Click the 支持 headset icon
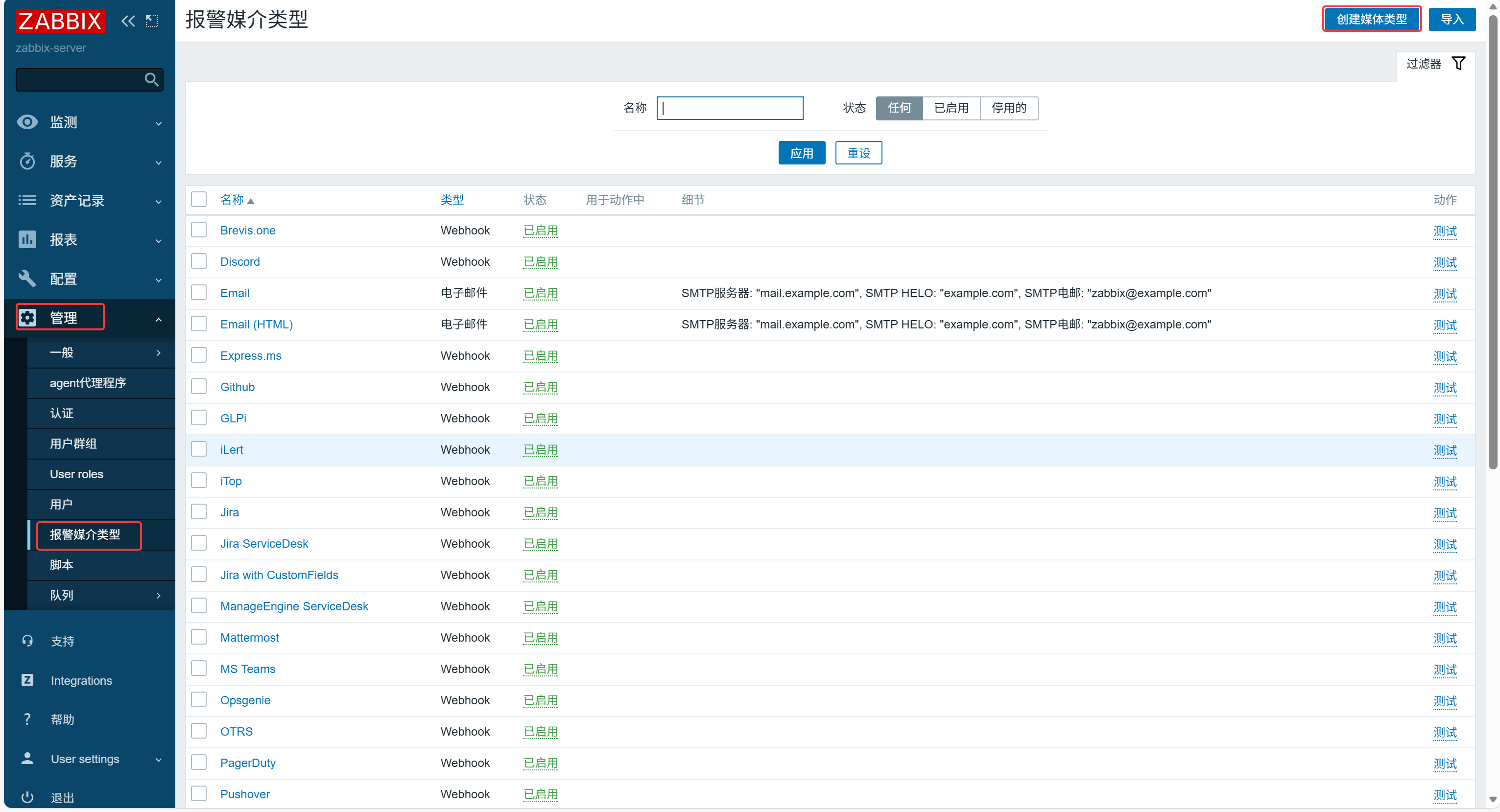The image size is (1500, 812). pyautogui.click(x=27, y=640)
